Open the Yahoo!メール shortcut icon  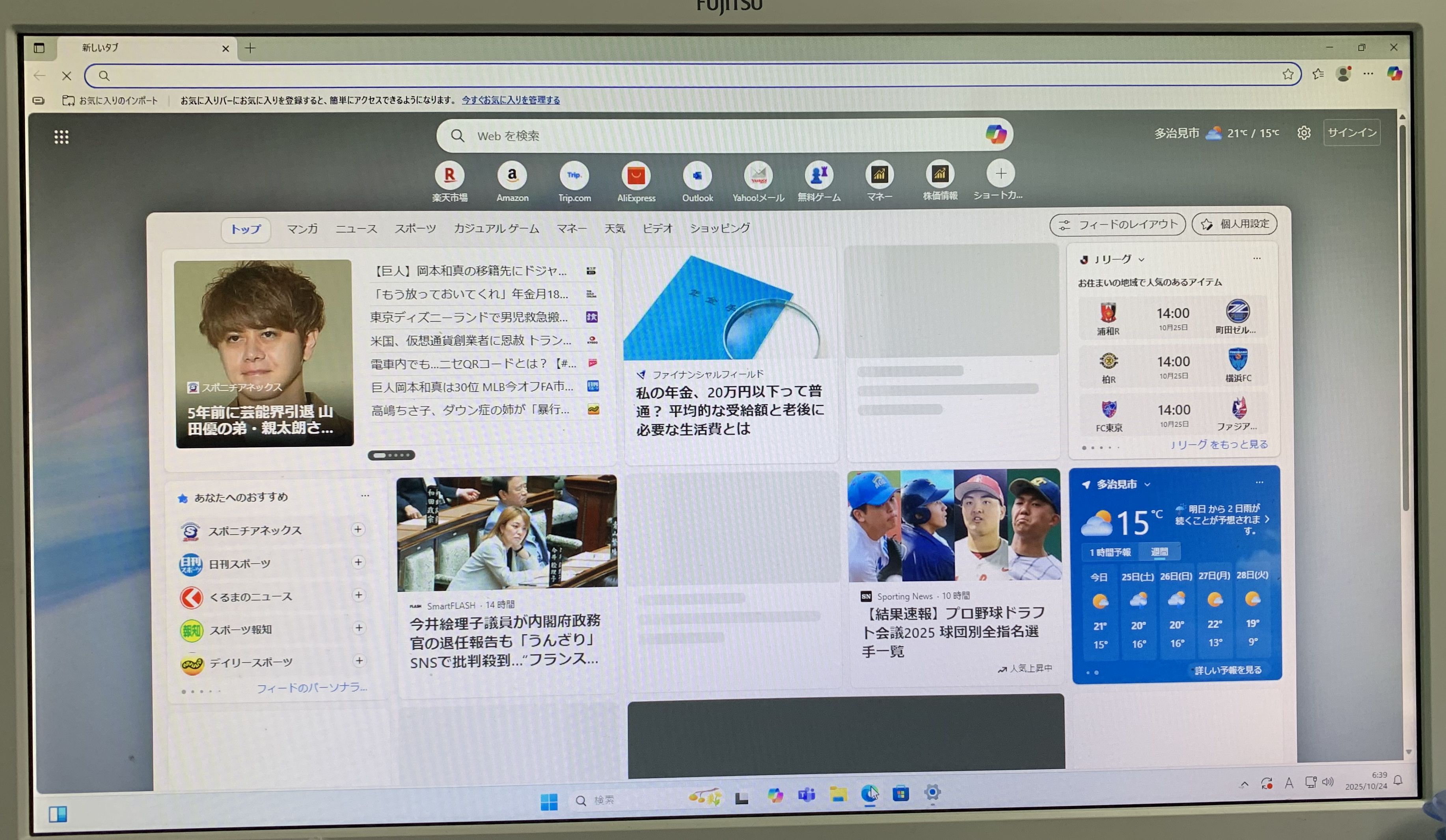758,176
